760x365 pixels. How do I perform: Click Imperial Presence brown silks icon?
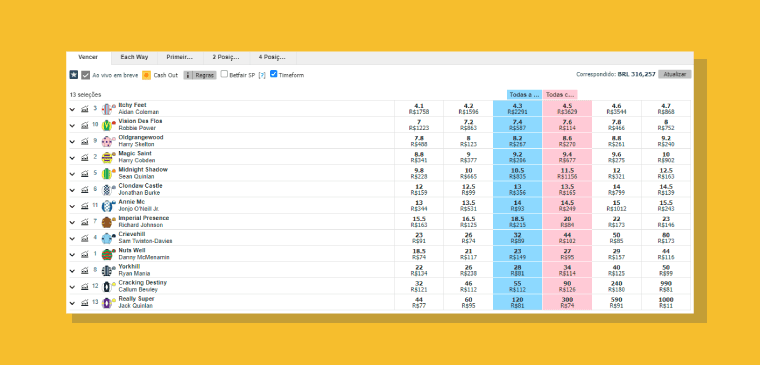[x=107, y=222]
